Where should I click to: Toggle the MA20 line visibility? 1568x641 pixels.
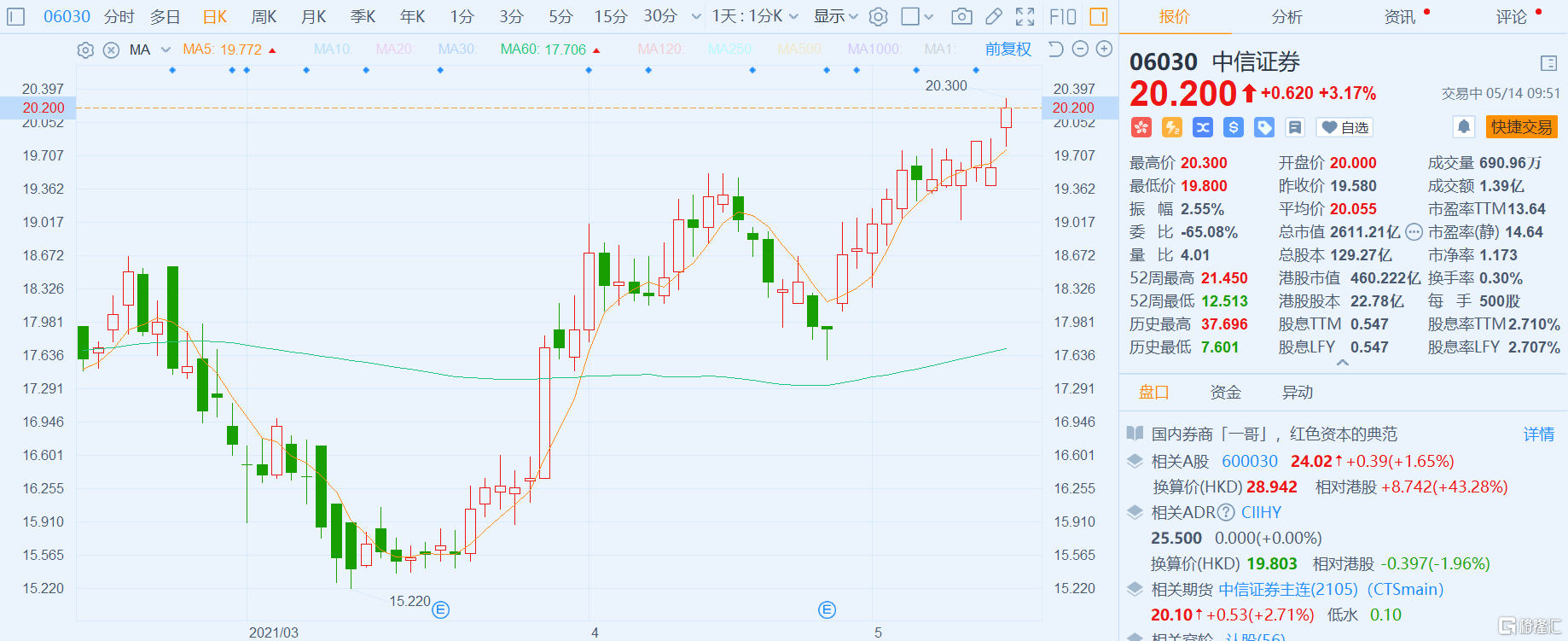click(x=394, y=50)
